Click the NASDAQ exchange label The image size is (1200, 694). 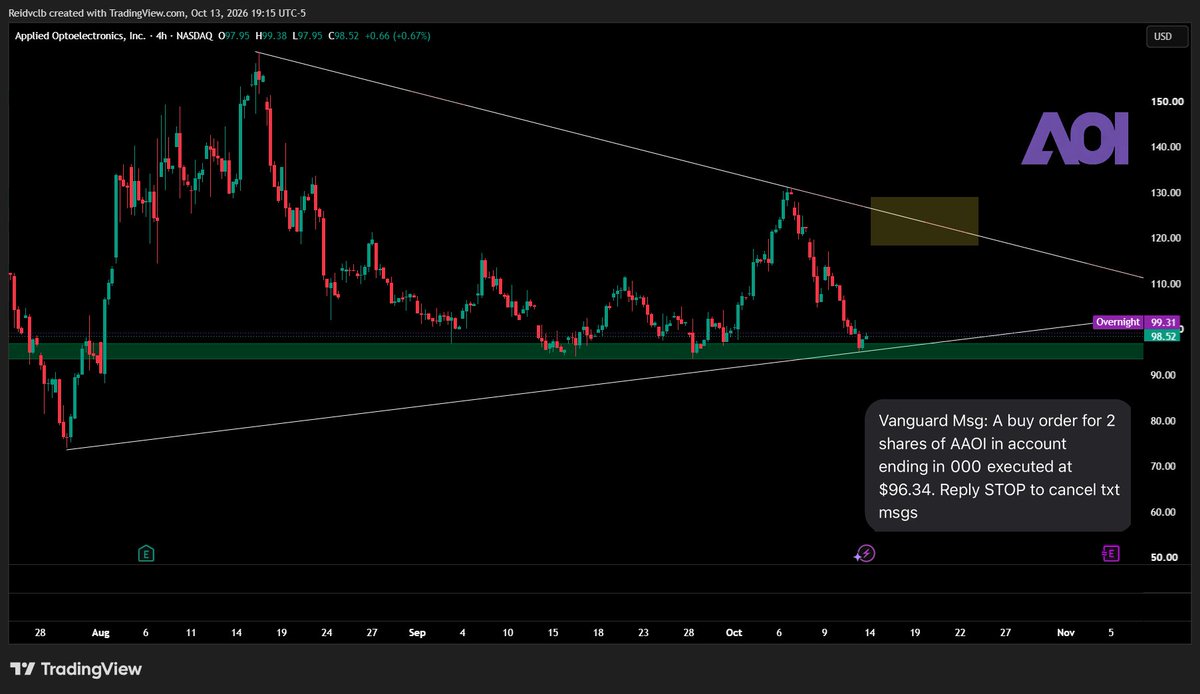194,36
